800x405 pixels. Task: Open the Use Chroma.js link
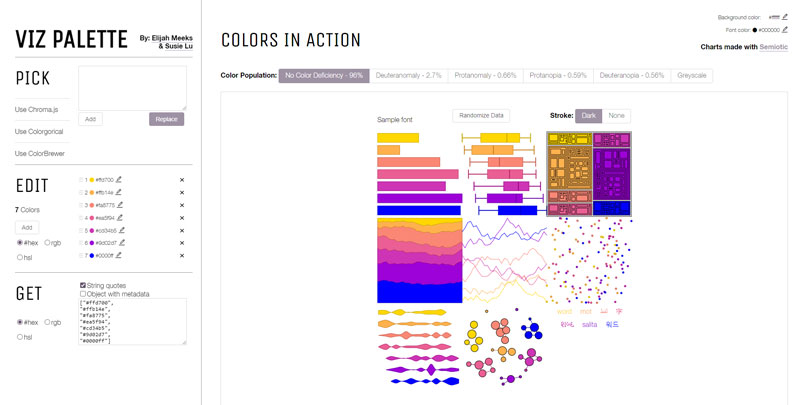37,110
